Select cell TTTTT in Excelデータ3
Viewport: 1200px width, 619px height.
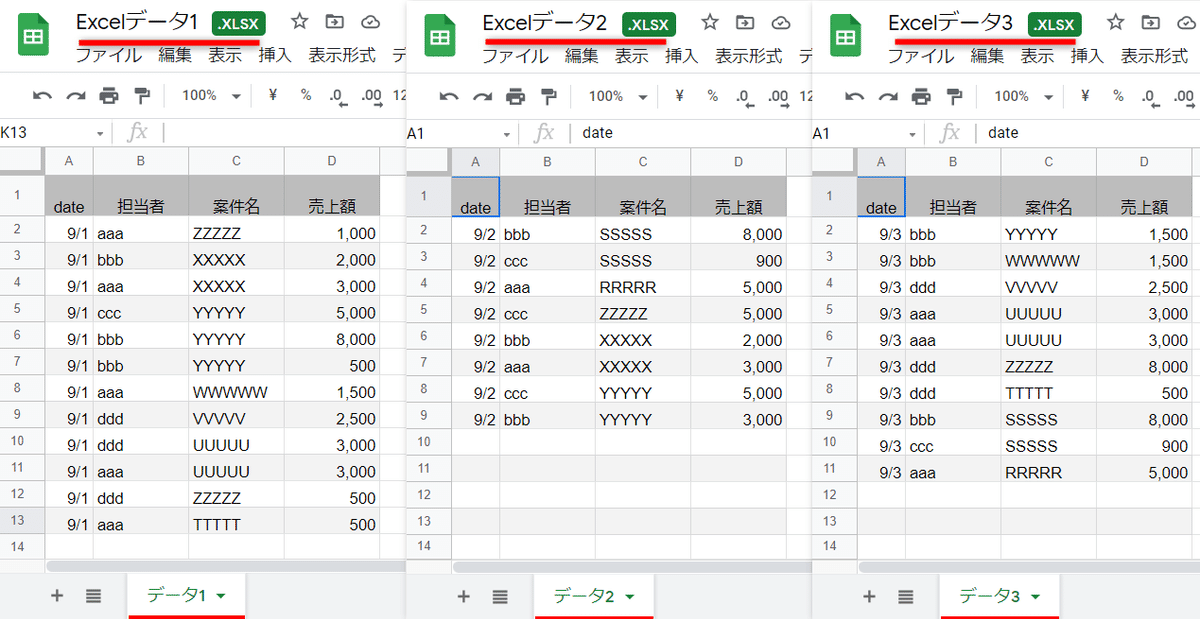(x=1048, y=392)
